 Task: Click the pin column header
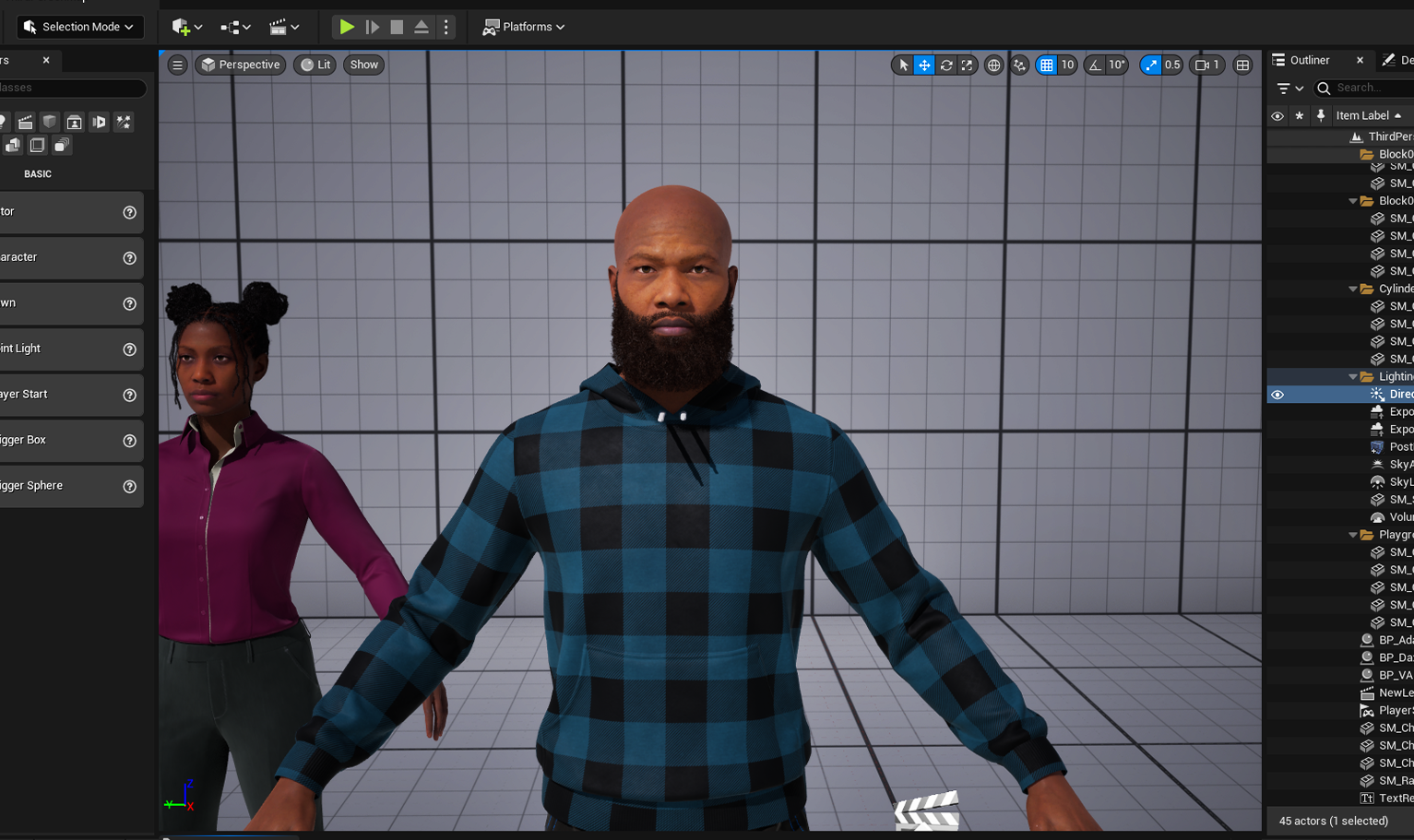point(1321,116)
